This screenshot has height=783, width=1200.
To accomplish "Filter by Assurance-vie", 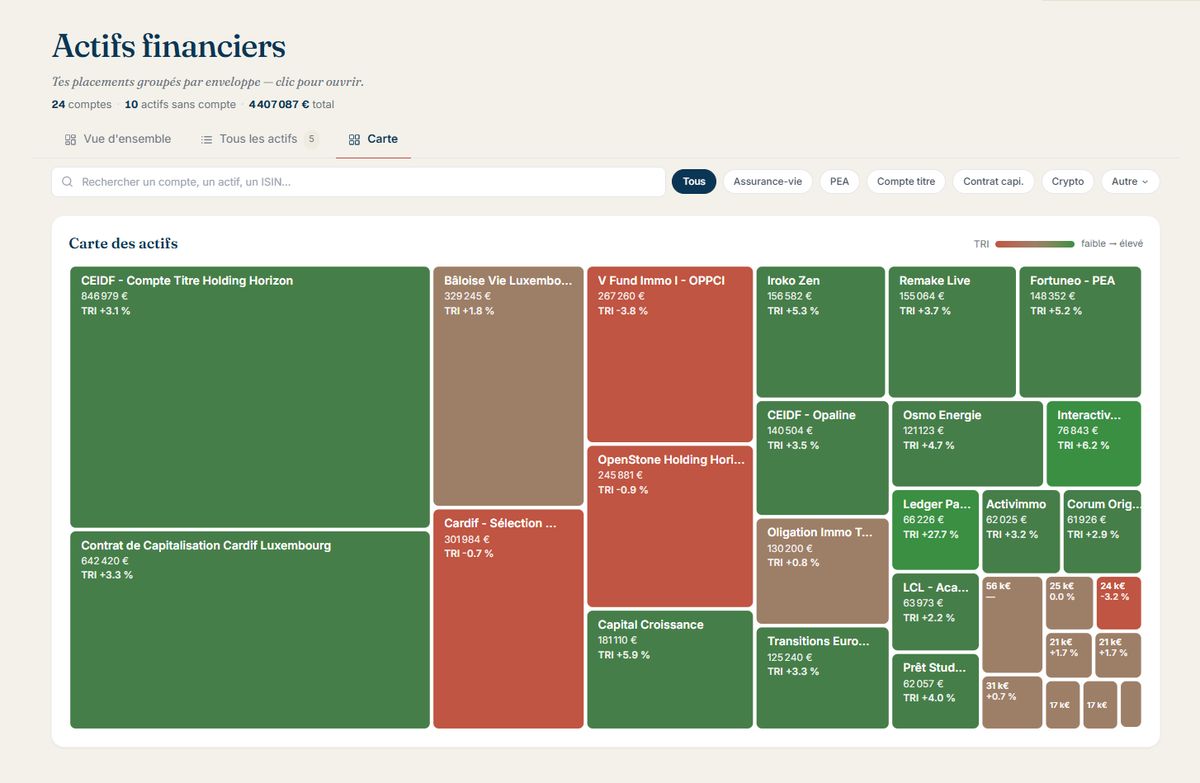I will click(x=768, y=182).
